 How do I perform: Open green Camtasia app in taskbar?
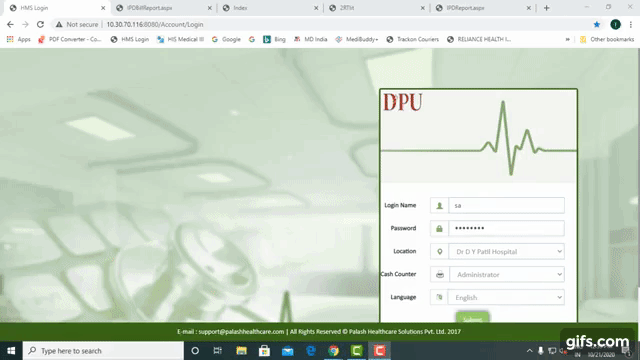pos(357,351)
